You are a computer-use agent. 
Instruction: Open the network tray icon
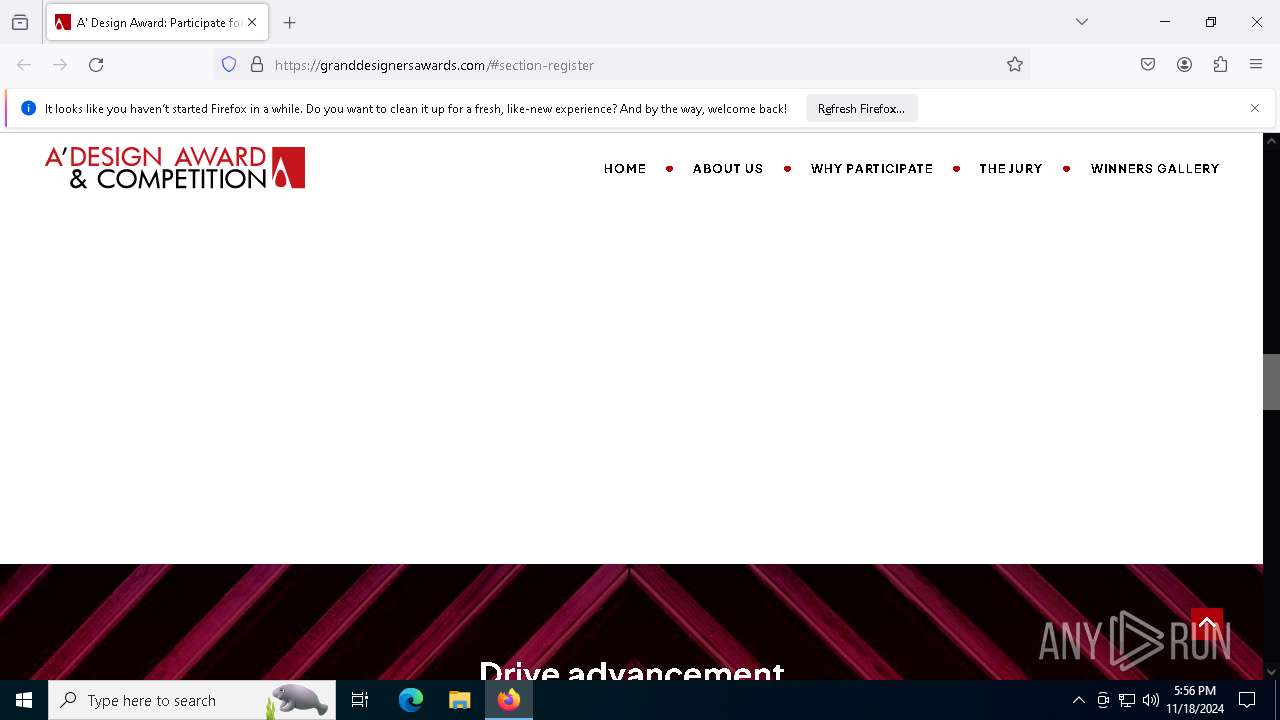point(1127,701)
